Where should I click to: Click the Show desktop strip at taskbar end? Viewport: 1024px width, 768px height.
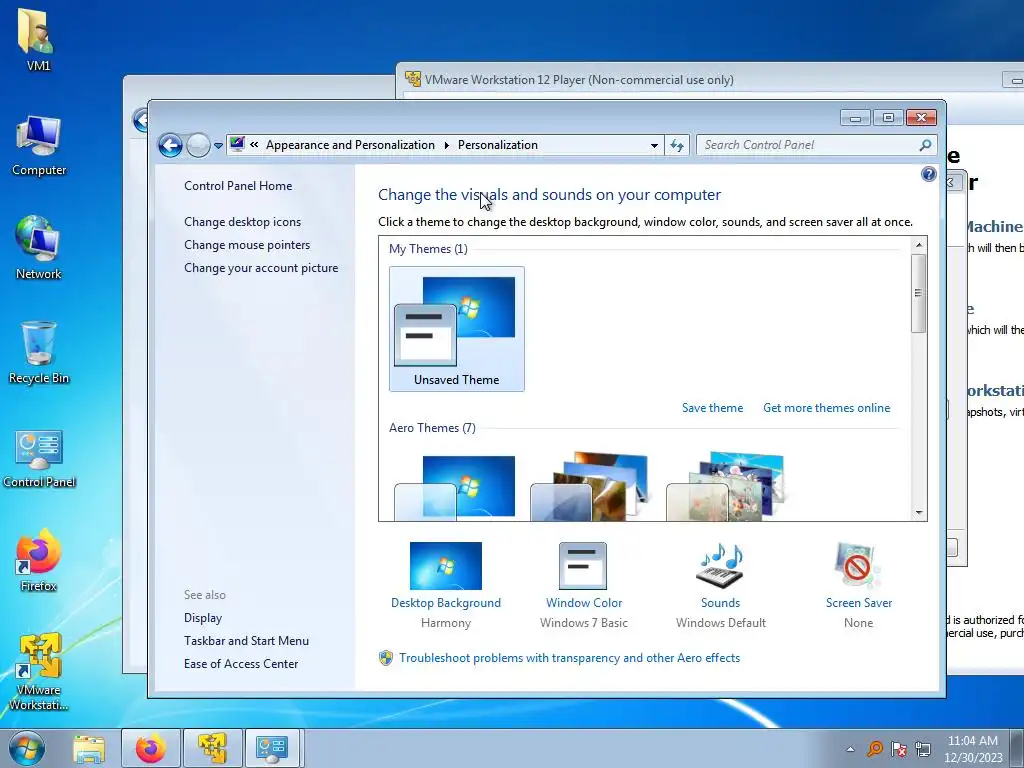[x=1019, y=748]
